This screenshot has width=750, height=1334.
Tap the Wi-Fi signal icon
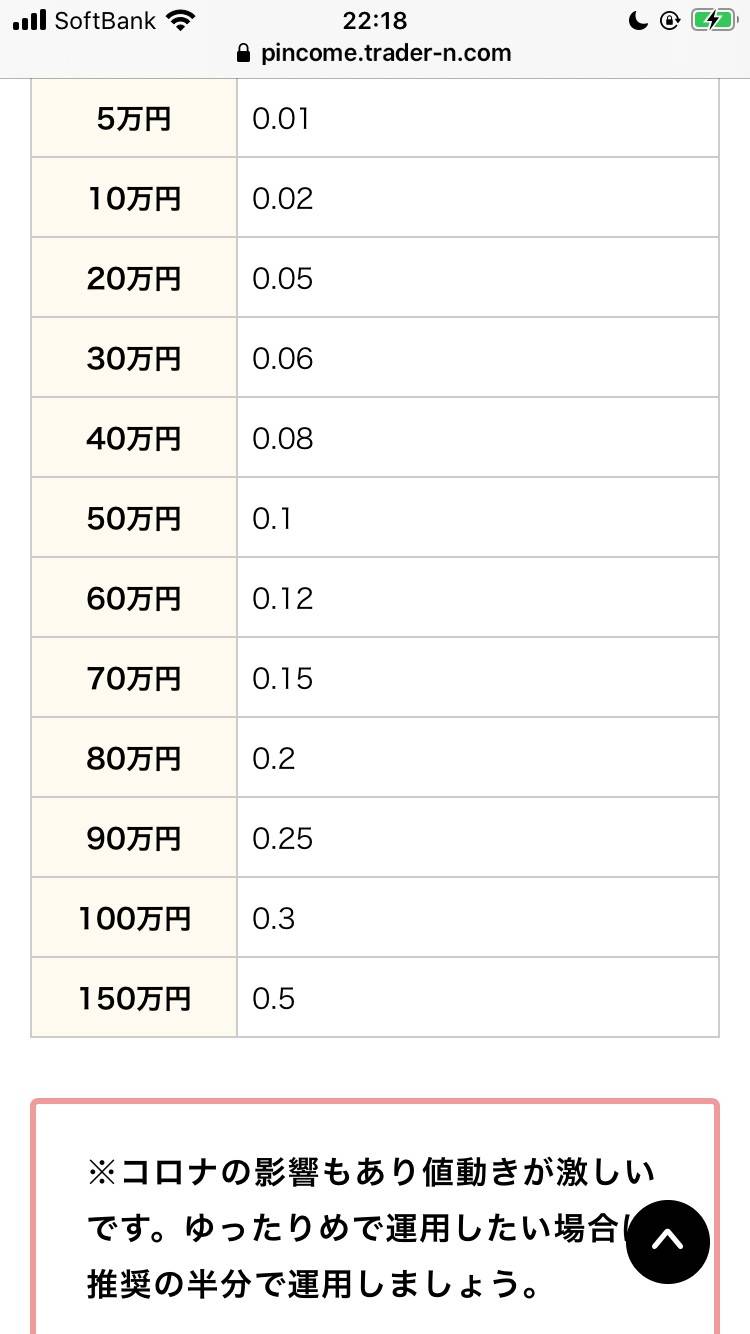[181, 20]
